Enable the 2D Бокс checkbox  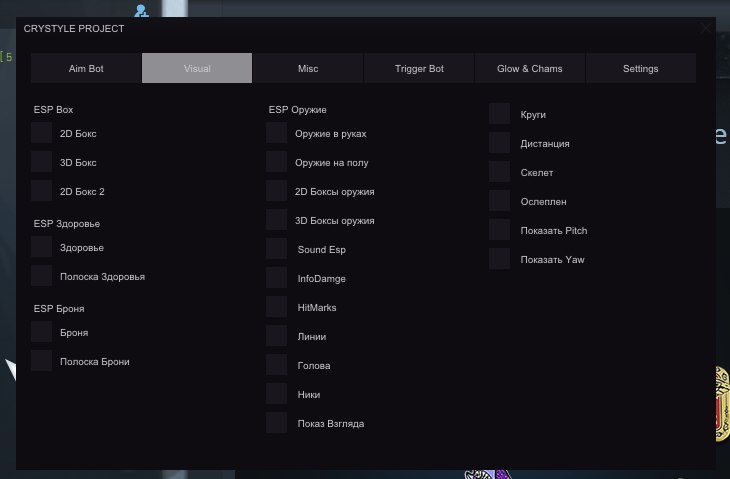(41, 133)
